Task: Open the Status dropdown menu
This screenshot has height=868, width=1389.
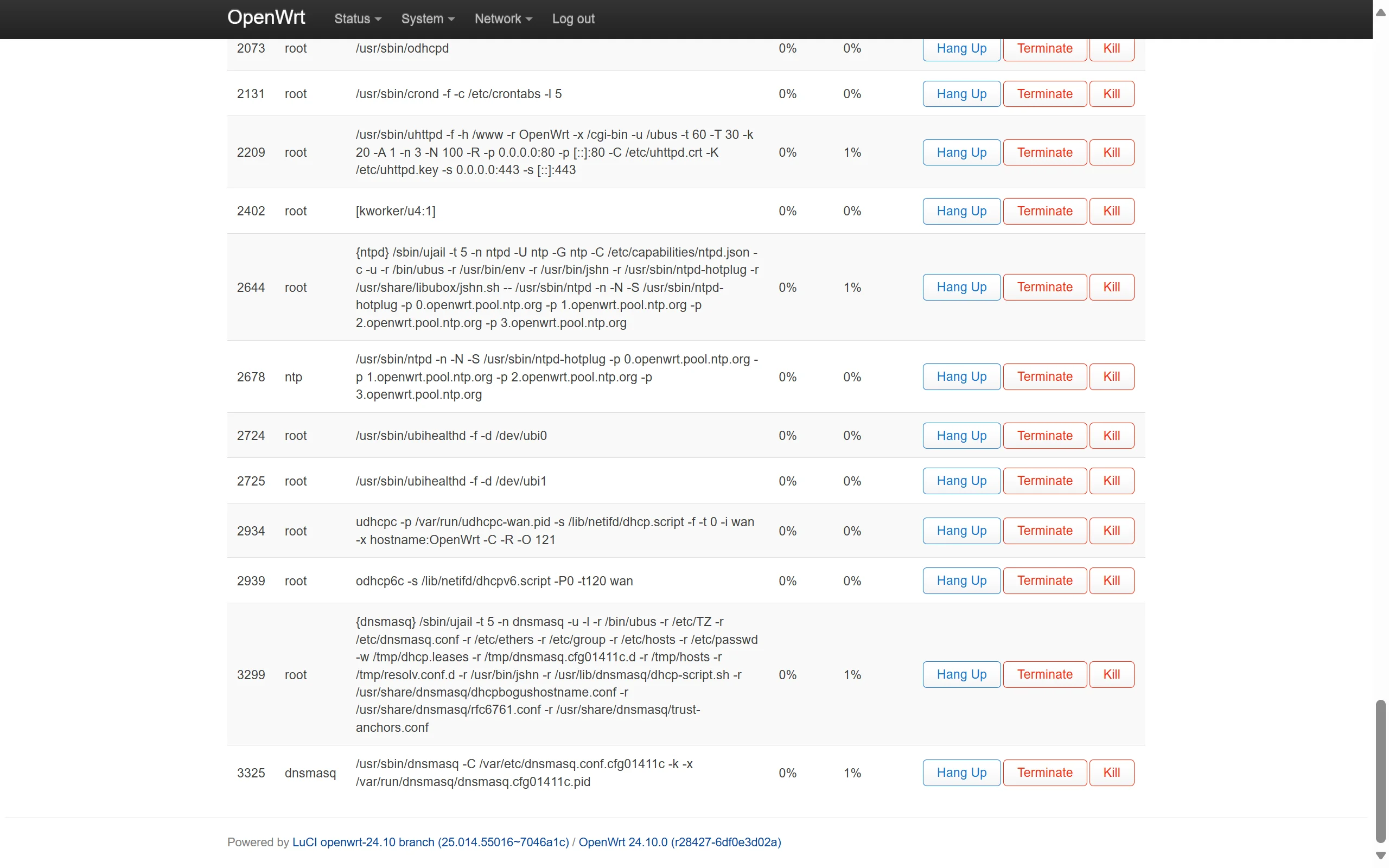Action: pos(357,18)
